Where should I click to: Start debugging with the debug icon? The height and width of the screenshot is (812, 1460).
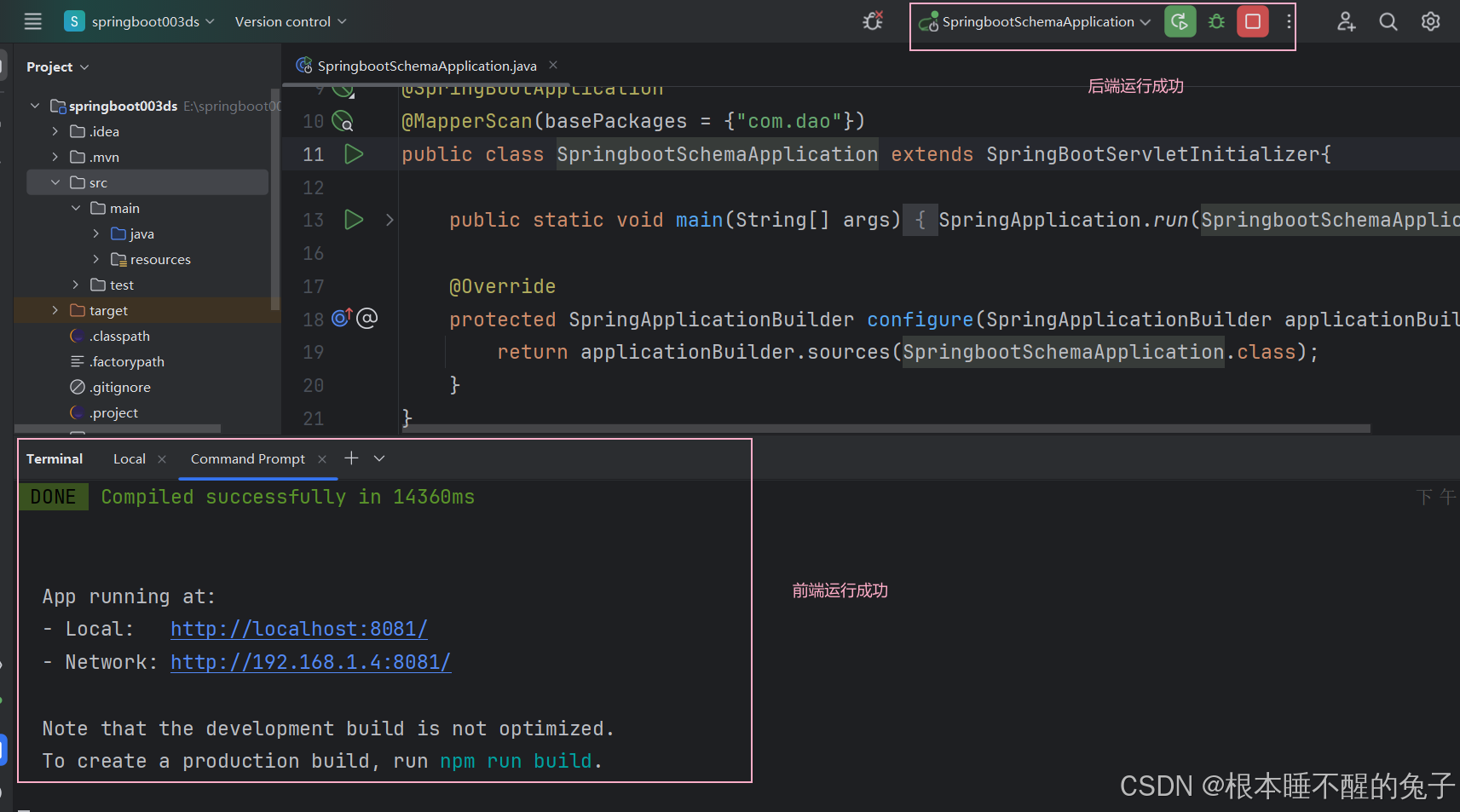coord(1216,21)
